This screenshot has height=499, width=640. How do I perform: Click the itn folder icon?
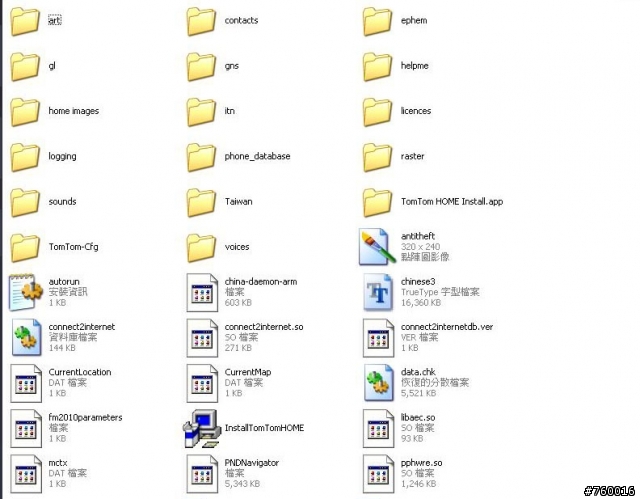point(201,111)
